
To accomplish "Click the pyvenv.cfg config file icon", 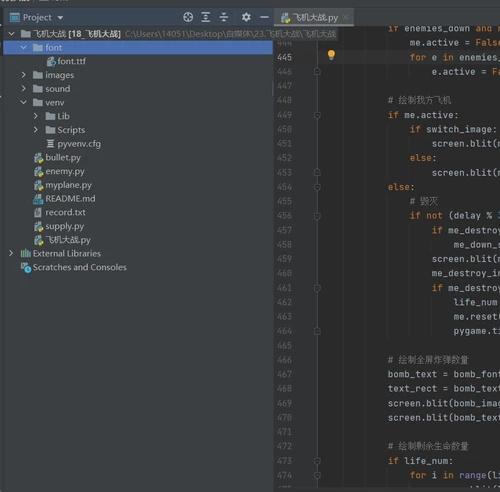I will pyautogui.click(x=50, y=144).
